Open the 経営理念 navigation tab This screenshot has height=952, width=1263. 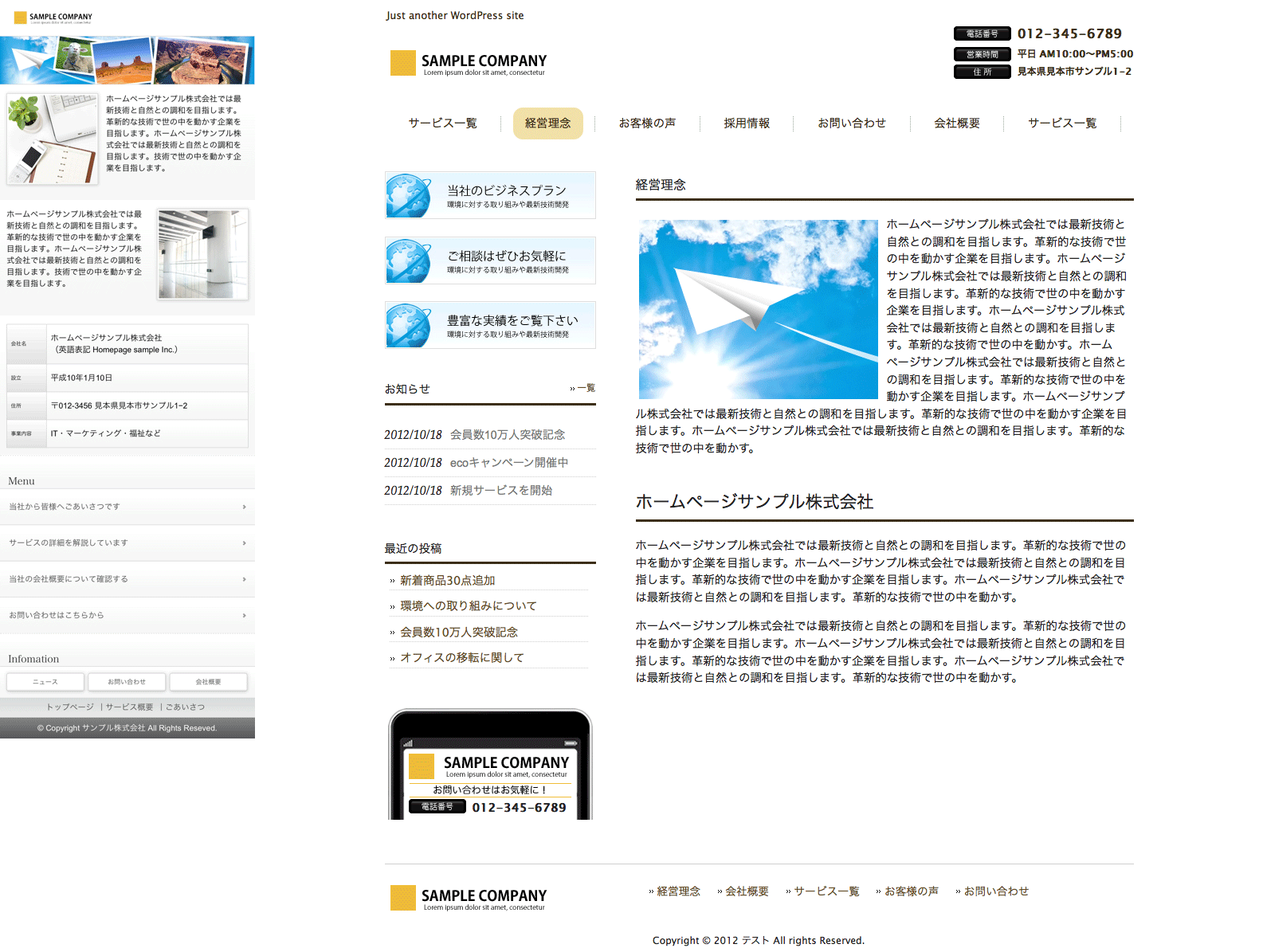pyautogui.click(x=547, y=123)
